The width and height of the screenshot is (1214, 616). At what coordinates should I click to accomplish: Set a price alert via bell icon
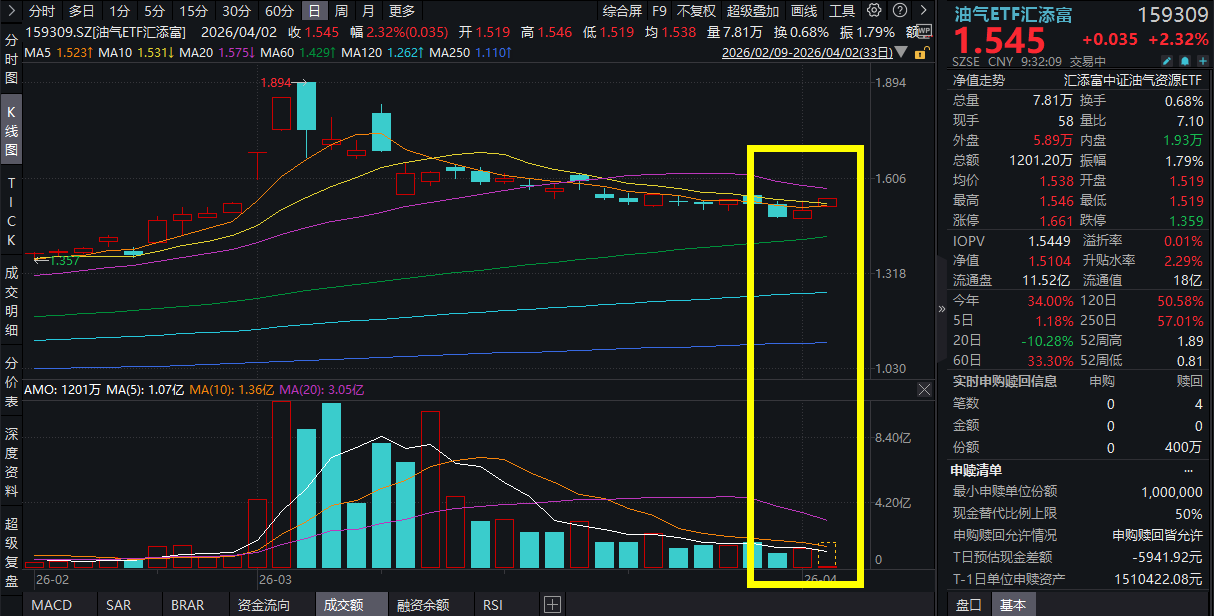click(x=1184, y=61)
